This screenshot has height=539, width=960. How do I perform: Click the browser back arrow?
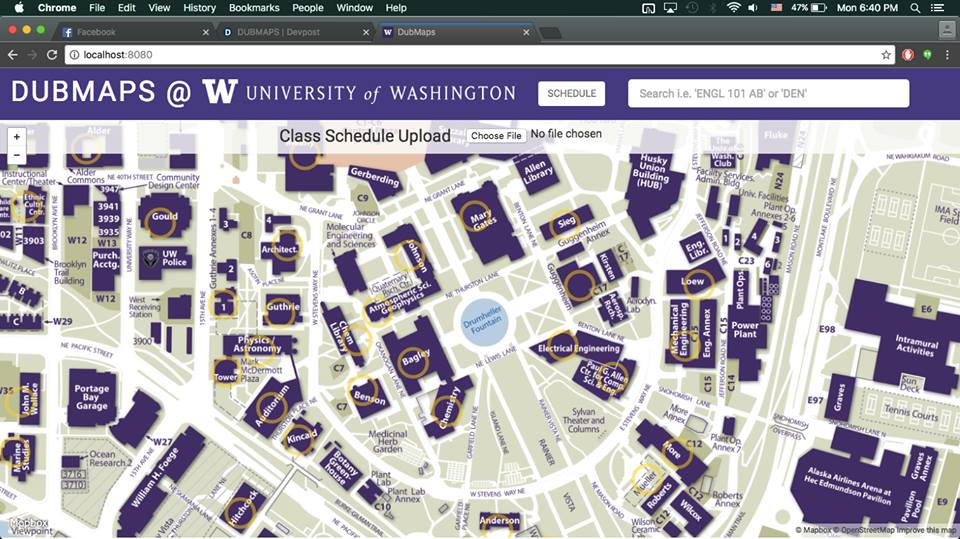[13, 55]
